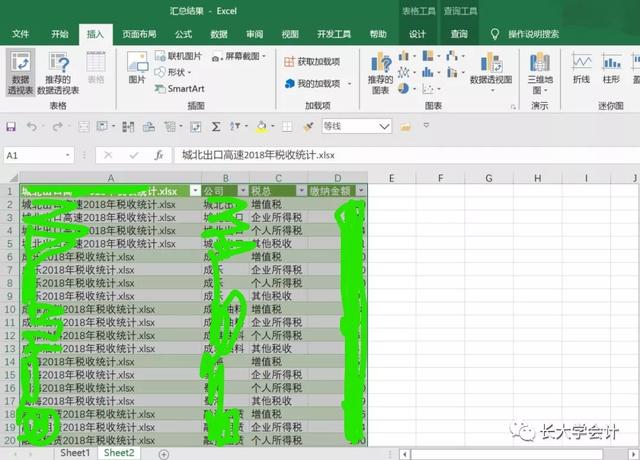Open the 屏幕截图 screenshot dropdown
This screenshot has height=460, width=640.
coord(239,56)
